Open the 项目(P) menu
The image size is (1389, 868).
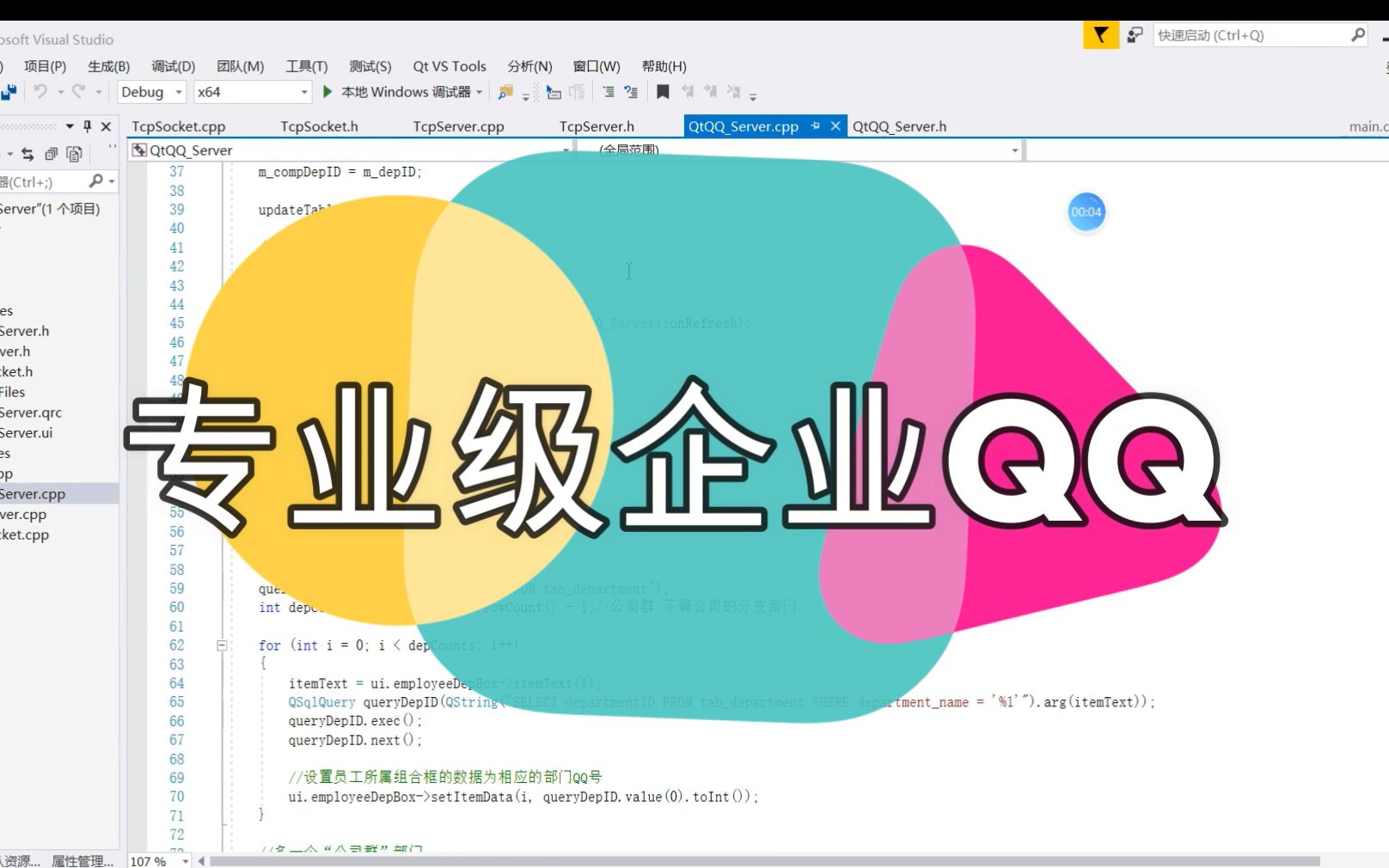point(45,66)
